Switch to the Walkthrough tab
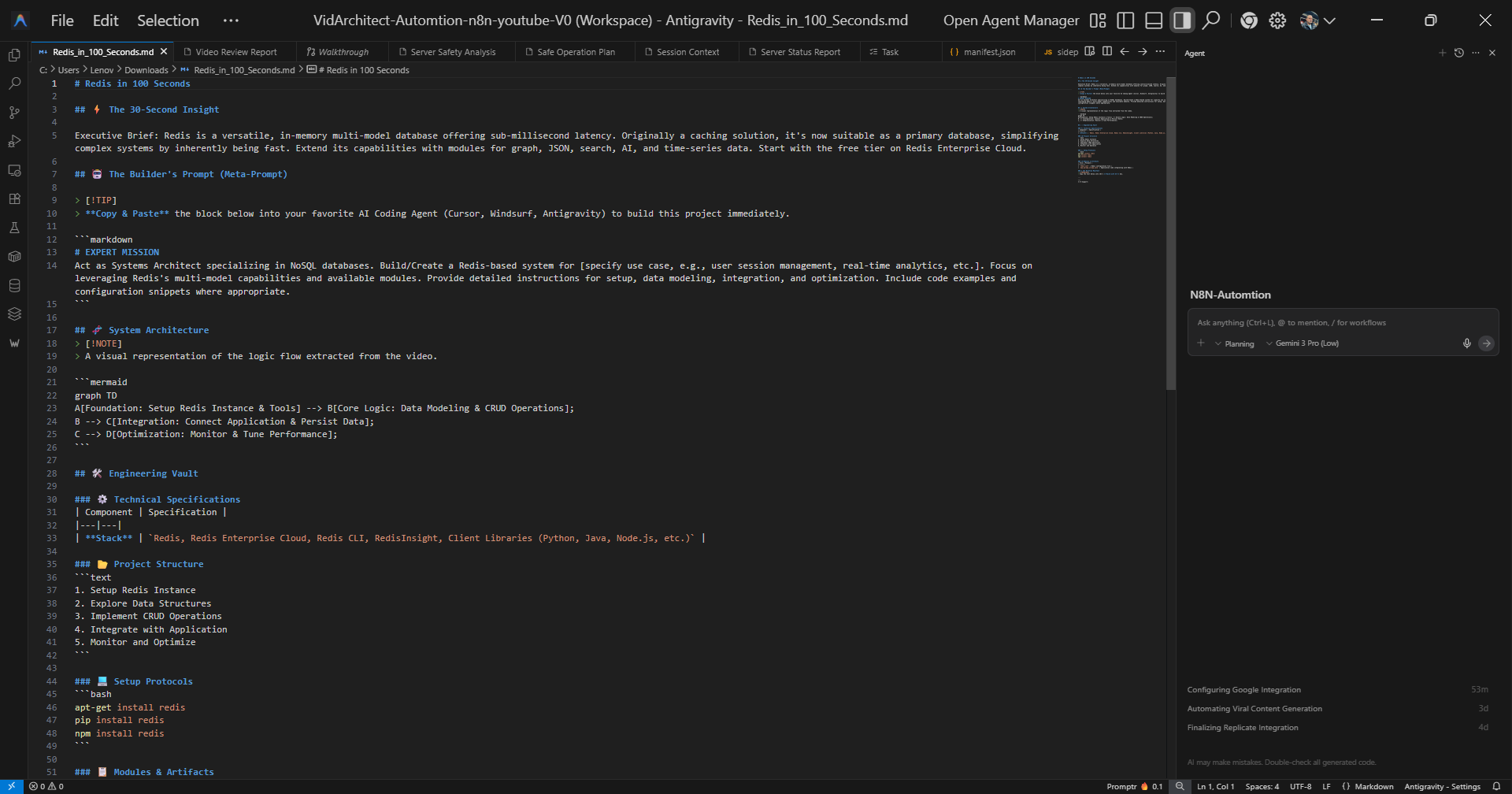The width and height of the screenshot is (1512, 794). pyautogui.click(x=342, y=51)
